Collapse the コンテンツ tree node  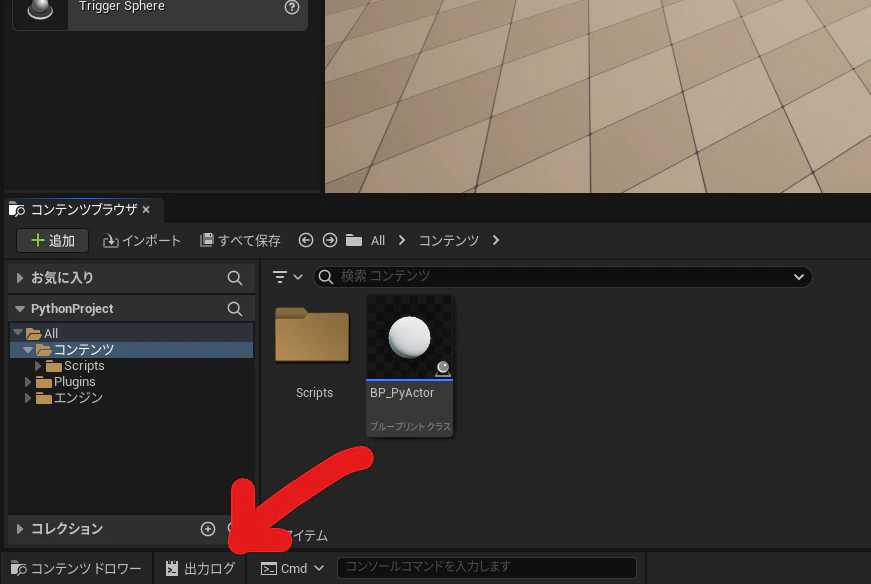tap(28, 350)
